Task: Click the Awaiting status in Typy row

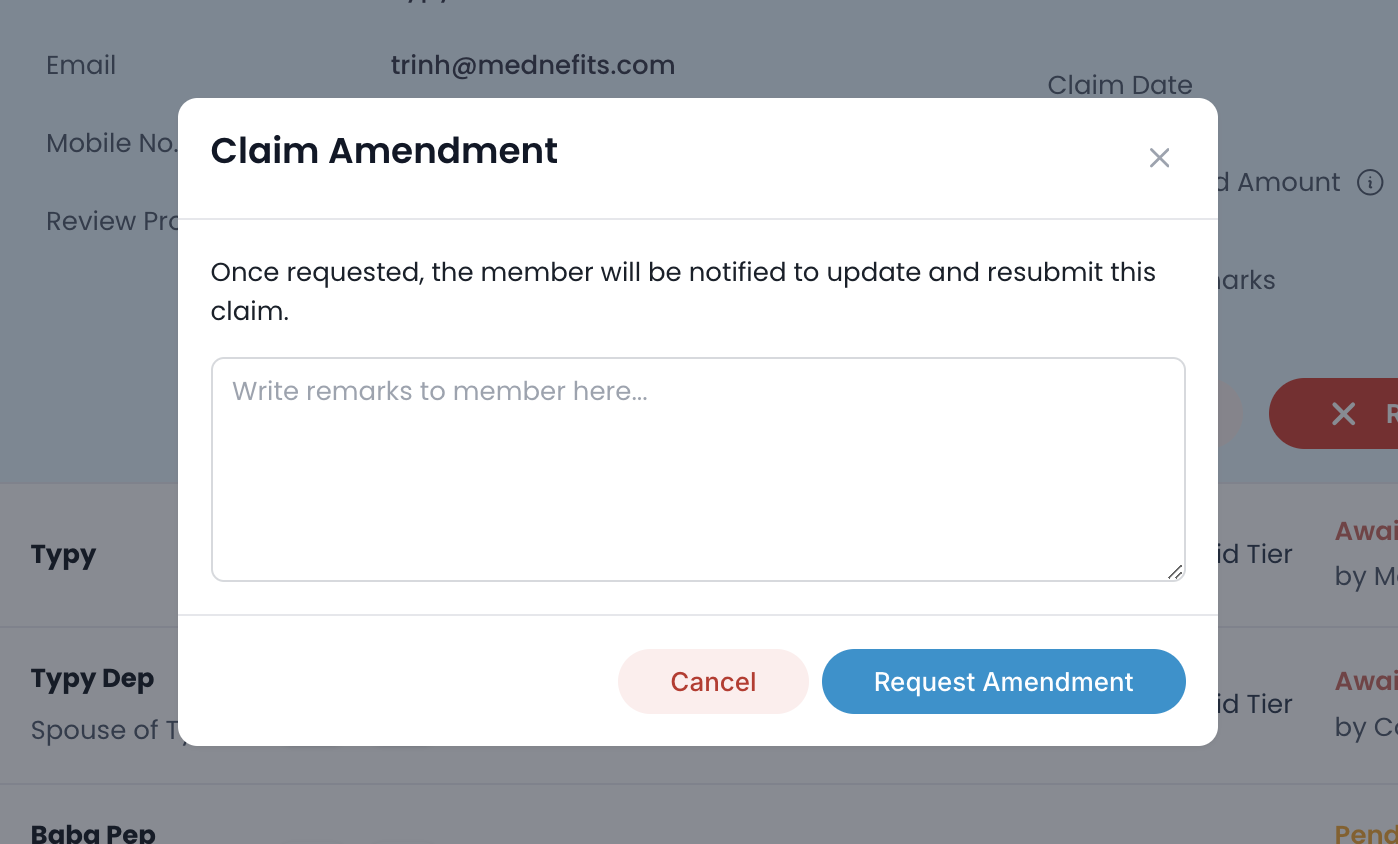Action: (1366, 531)
